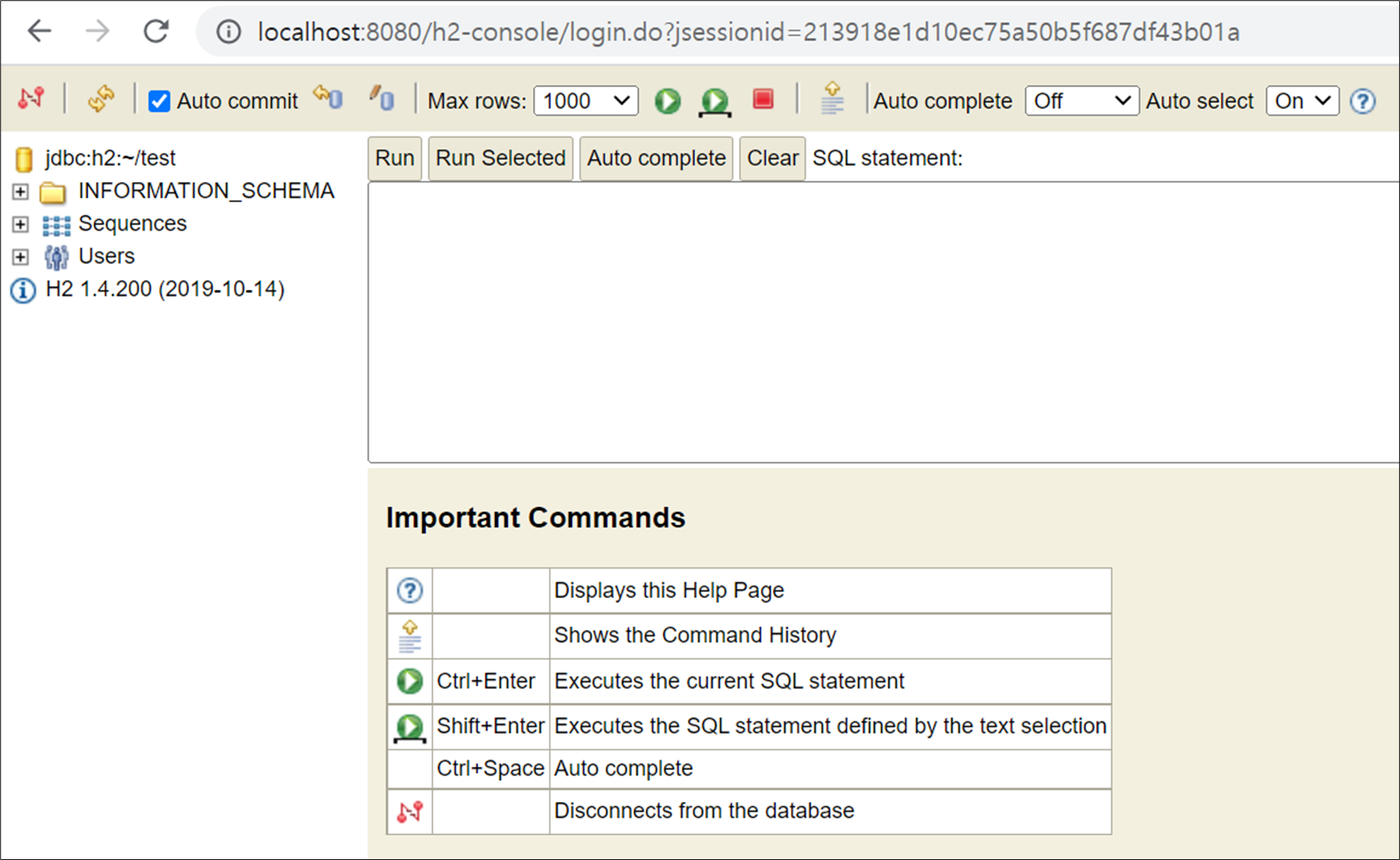Click the 'Disconnects from the database' text
Image resolution: width=1400 pixels, height=860 pixels.
click(x=704, y=810)
